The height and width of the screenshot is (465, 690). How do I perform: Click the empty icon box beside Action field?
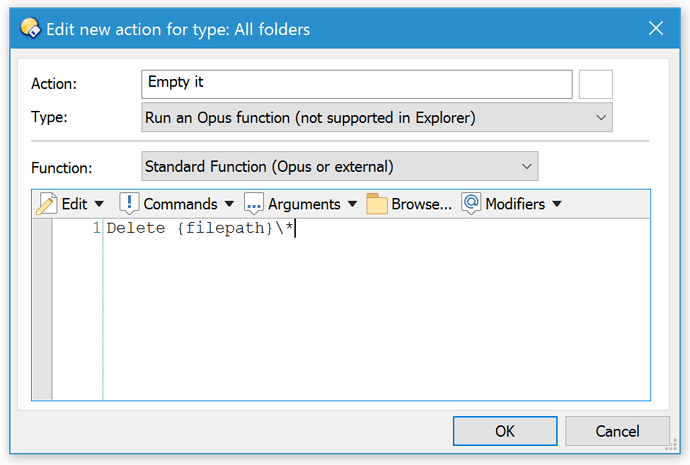pos(595,84)
